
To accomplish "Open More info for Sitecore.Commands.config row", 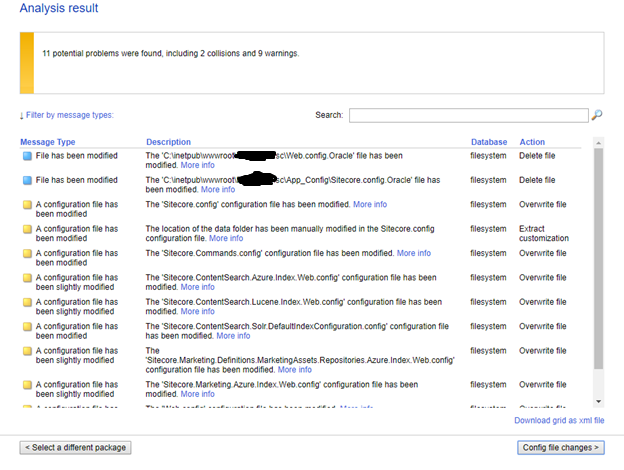I will pyautogui.click(x=413, y=253).
